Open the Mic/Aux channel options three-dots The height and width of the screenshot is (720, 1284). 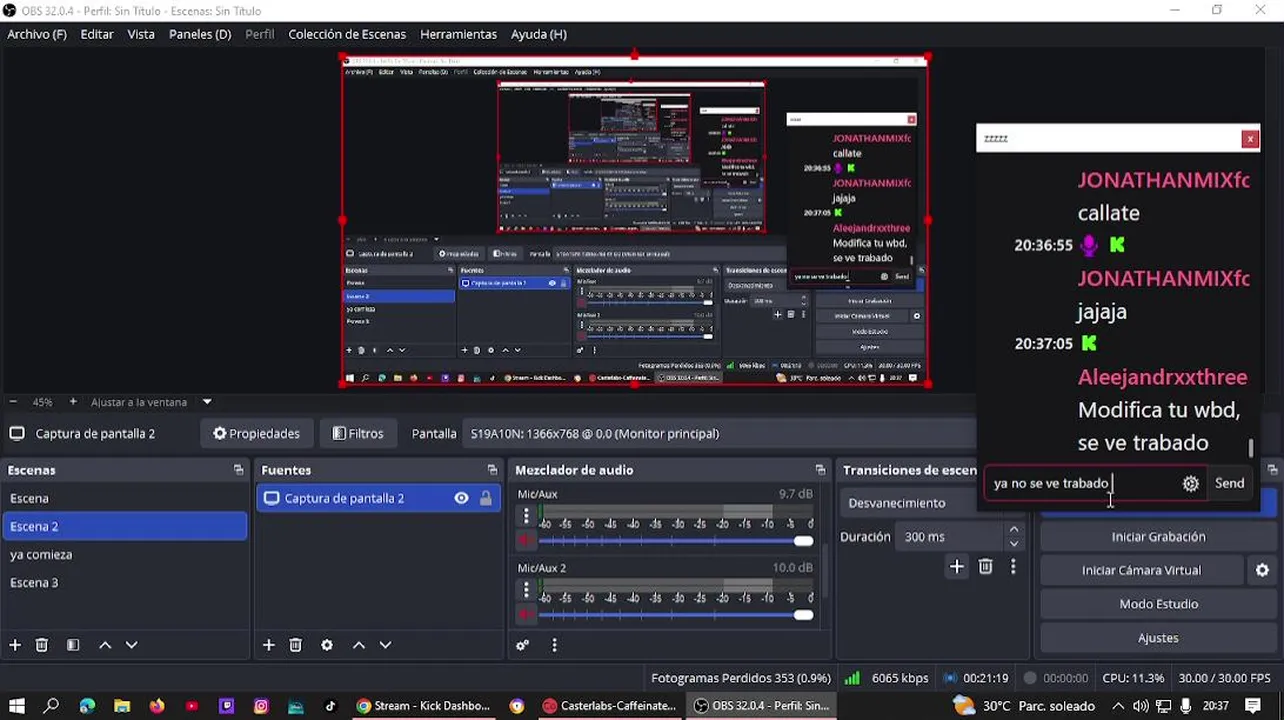(526, 516)
